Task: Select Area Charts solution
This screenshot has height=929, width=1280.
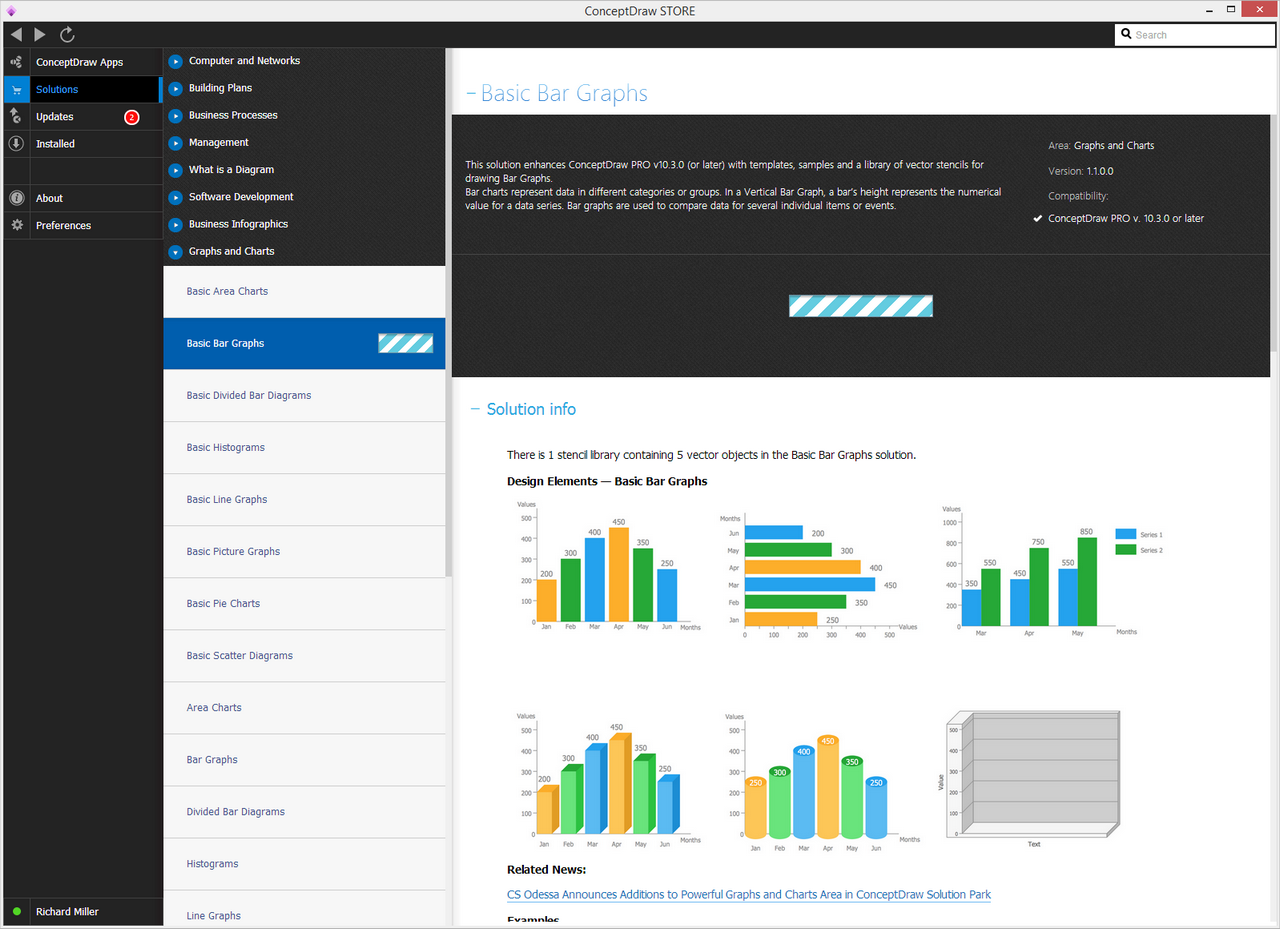Action: tap(304, 708)
